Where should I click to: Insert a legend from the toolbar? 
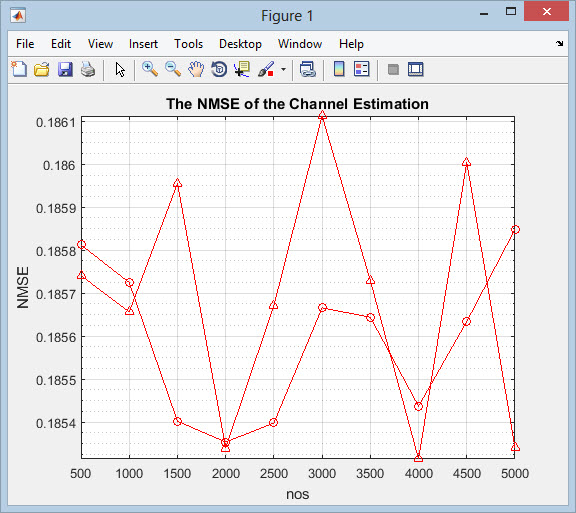pyautogui.click(x=361, y=69)
